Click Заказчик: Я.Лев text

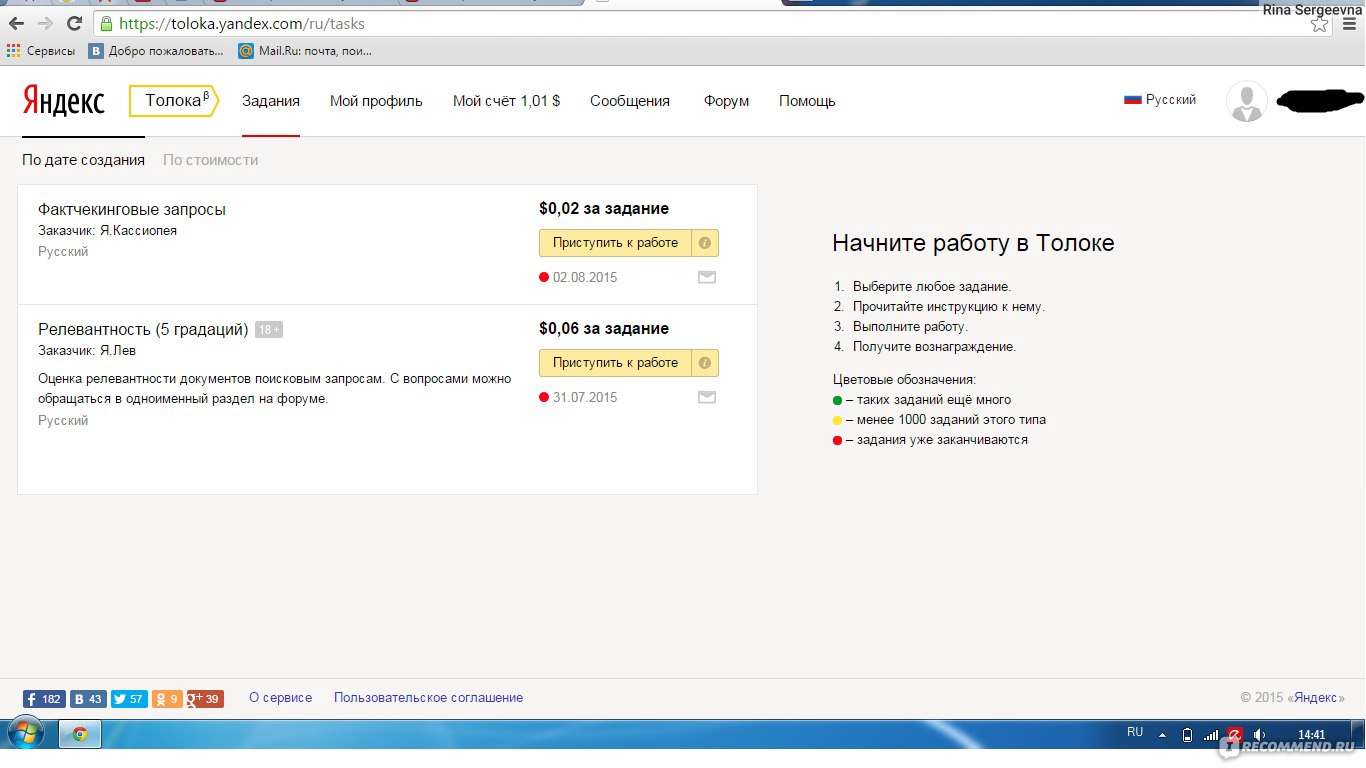coord(87,351)
